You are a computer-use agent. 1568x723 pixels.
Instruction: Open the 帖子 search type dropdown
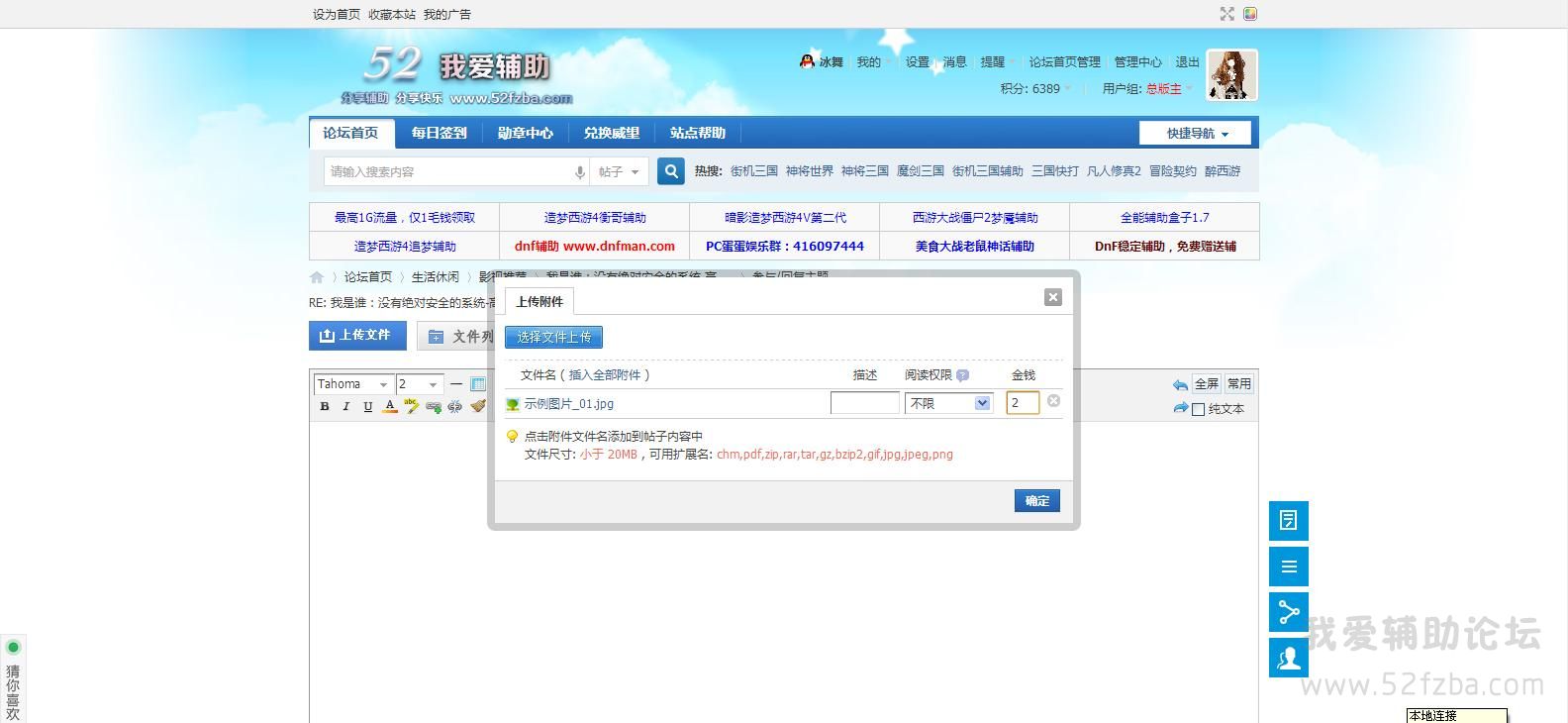tap(619, 172)
